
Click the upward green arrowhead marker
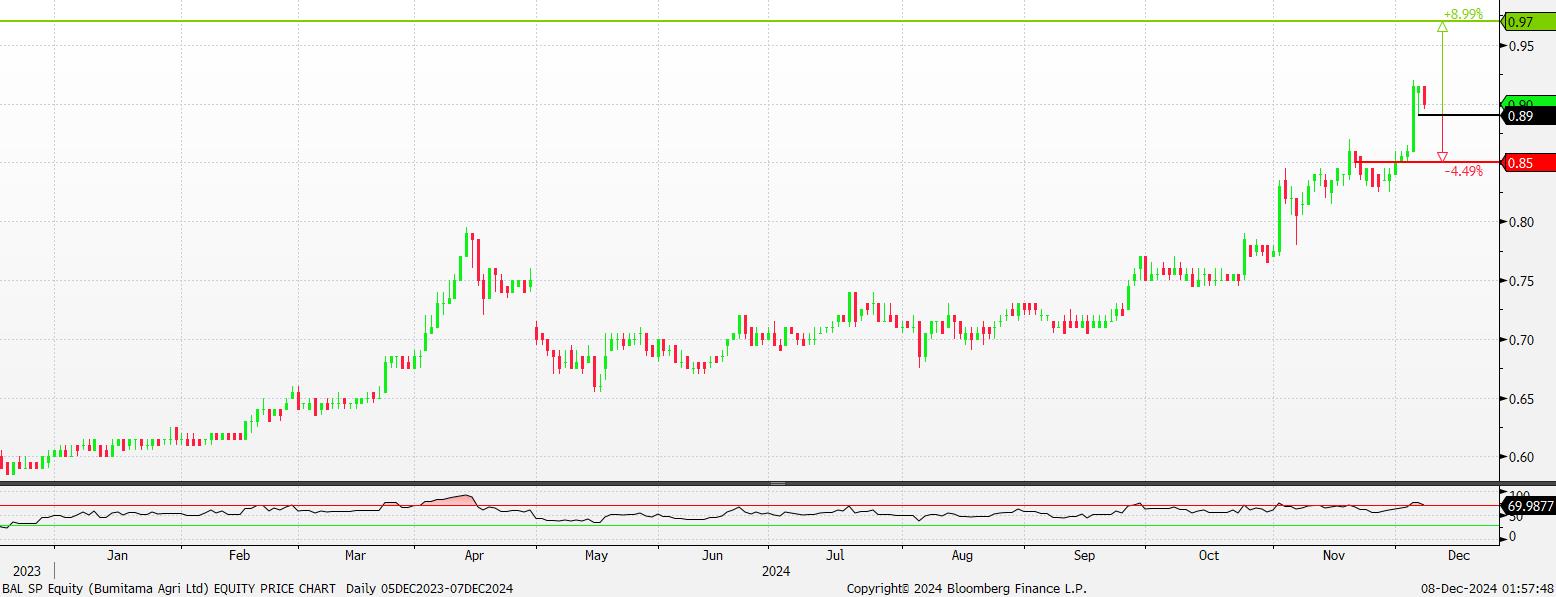pos(1442,26)
